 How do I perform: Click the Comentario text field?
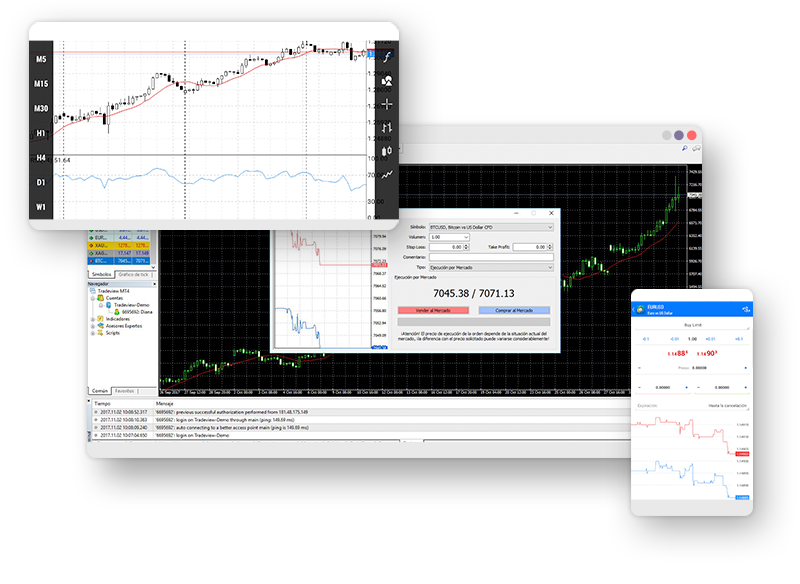pos(491,257)
